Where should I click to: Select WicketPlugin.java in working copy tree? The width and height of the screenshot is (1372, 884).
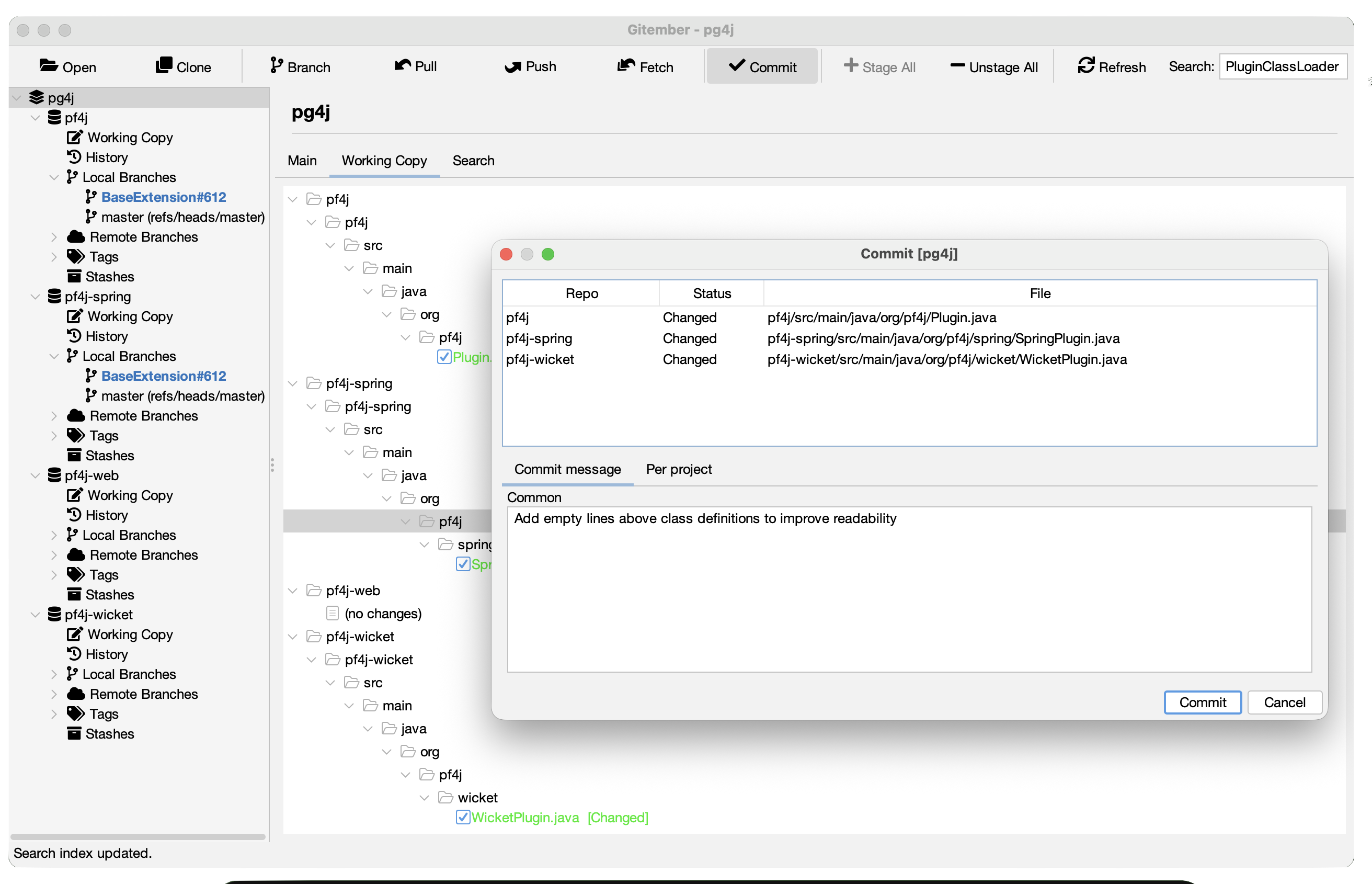point(559,818)
